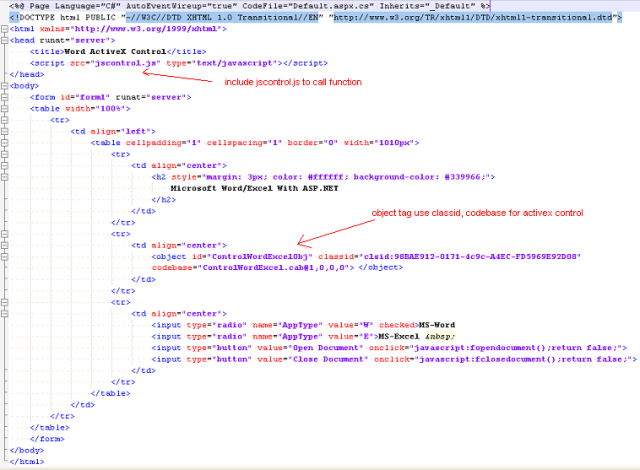The width and height of the screenshot is (640, 470).
Task: Collapse the head runat server outlining marker
Action: click(4, 40)
